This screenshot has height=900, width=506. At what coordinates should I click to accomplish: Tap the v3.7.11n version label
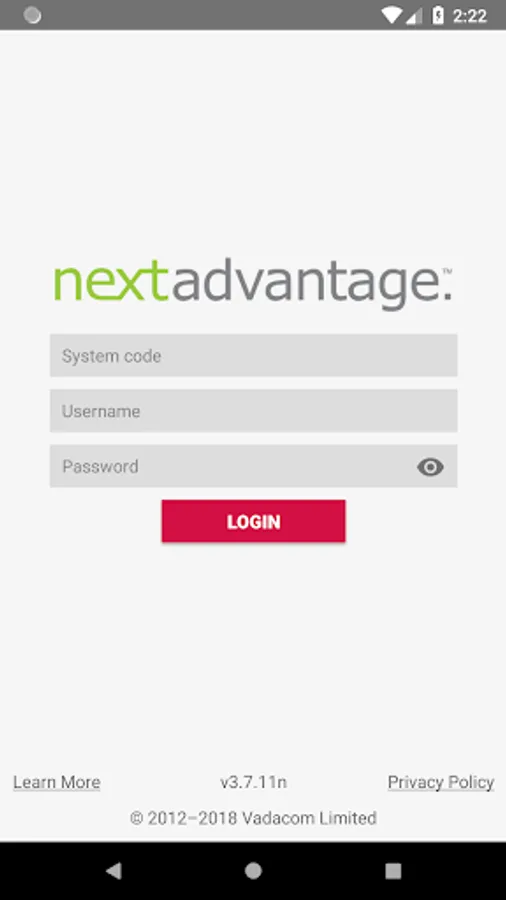253,782
